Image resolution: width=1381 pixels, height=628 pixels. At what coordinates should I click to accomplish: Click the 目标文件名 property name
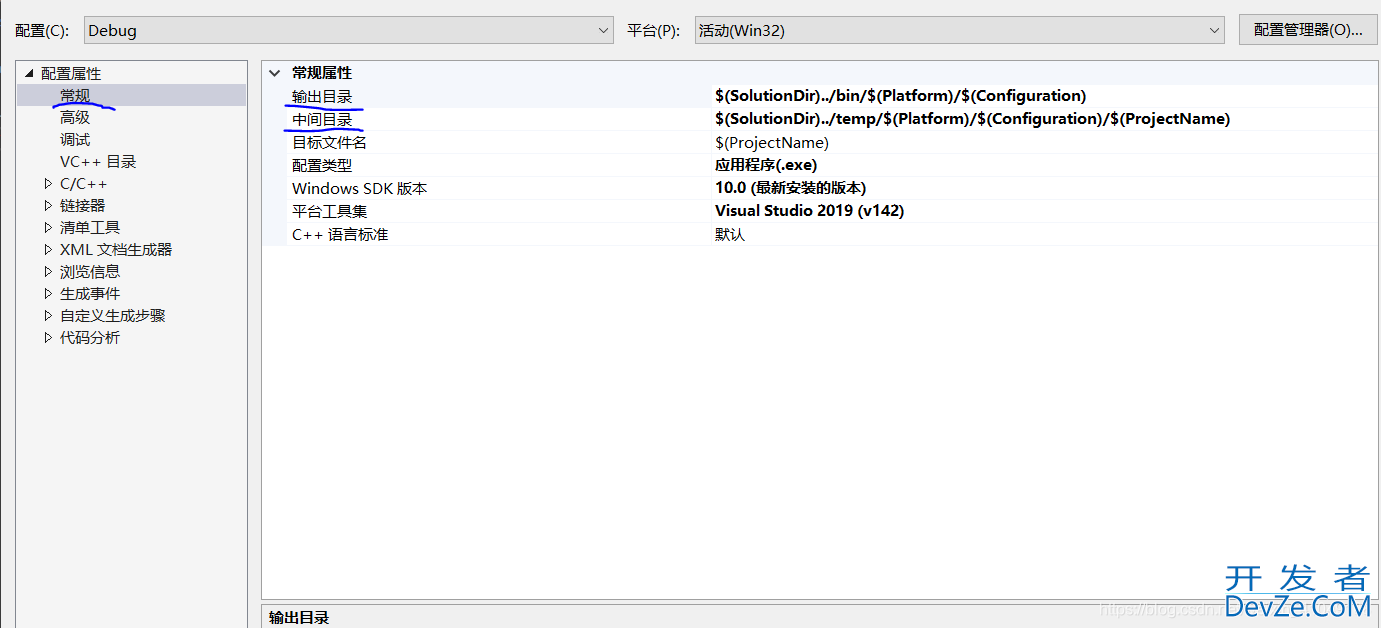329,142
